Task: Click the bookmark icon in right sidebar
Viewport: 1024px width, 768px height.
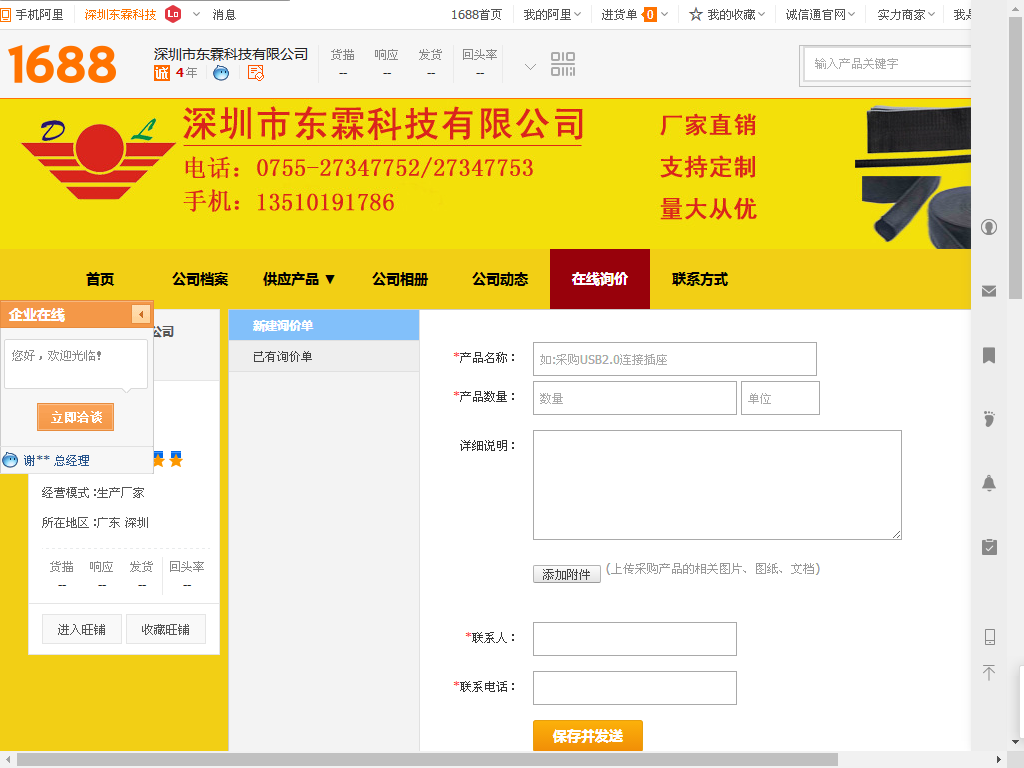Action: pos(989,355)
